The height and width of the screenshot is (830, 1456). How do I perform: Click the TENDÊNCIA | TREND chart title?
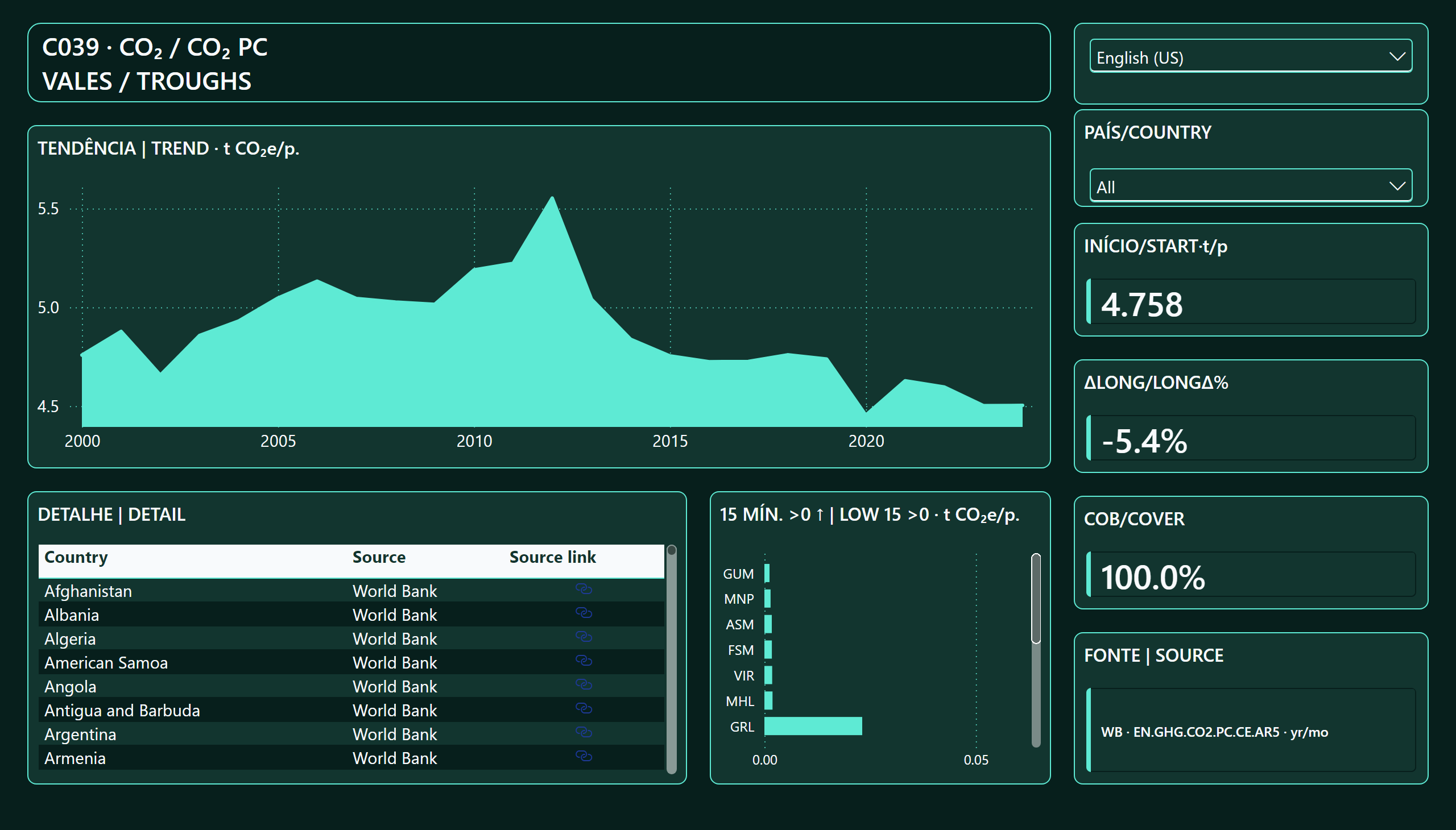pyautogui.click(x=168, y=148)
